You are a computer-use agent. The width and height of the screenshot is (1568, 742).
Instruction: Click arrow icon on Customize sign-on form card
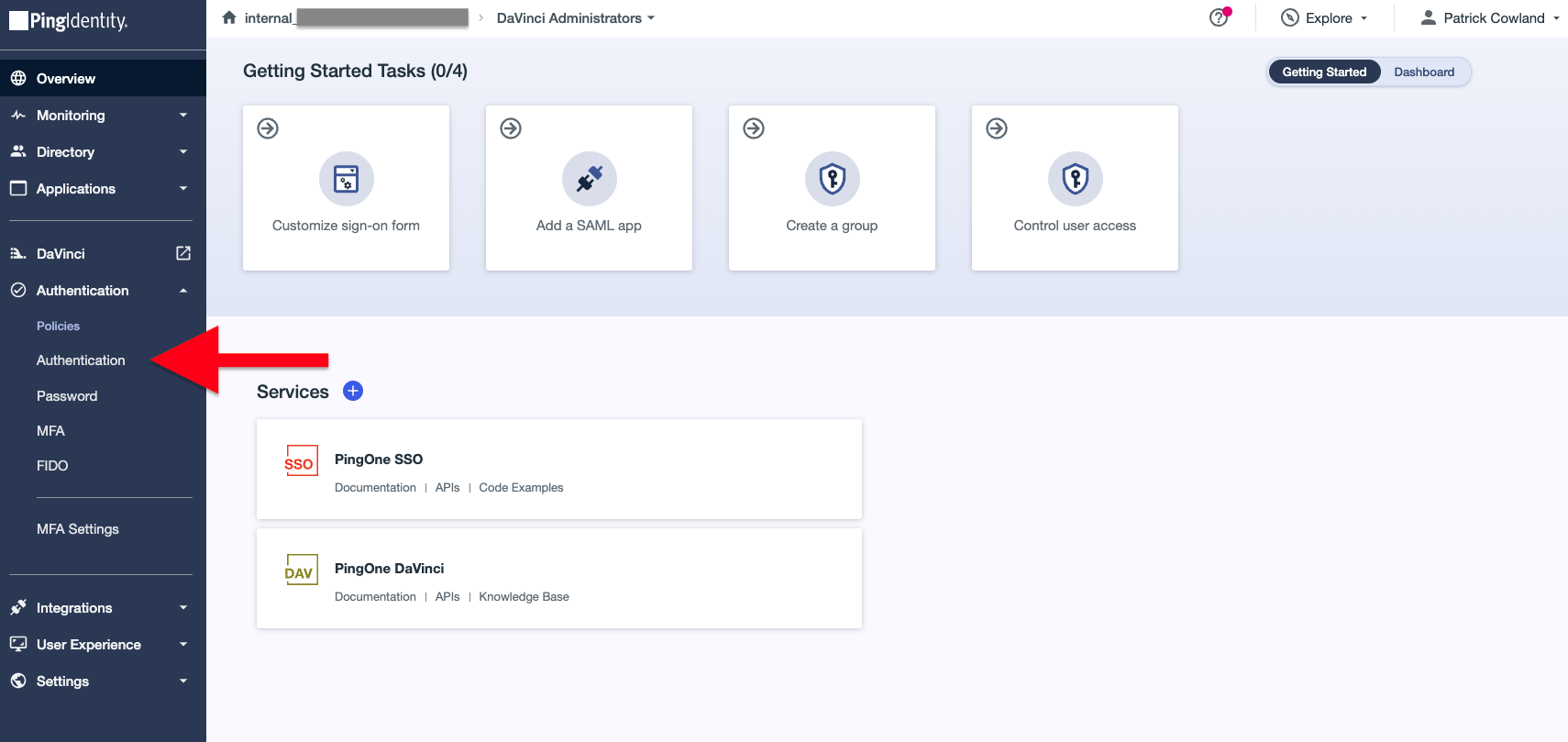point(268,128)
